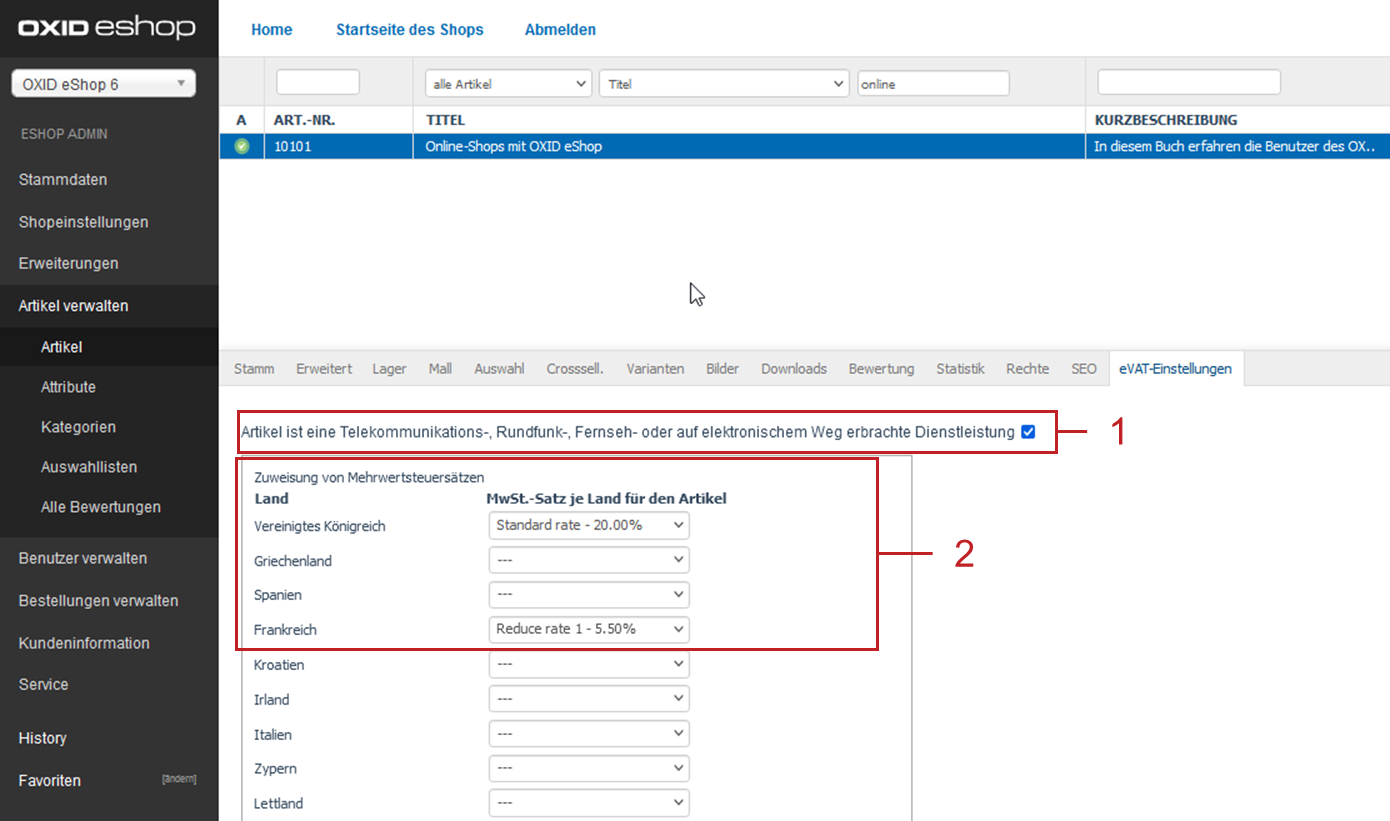
Task: Click the Home link
Action: pyautogui.click(x=272, y=30)
